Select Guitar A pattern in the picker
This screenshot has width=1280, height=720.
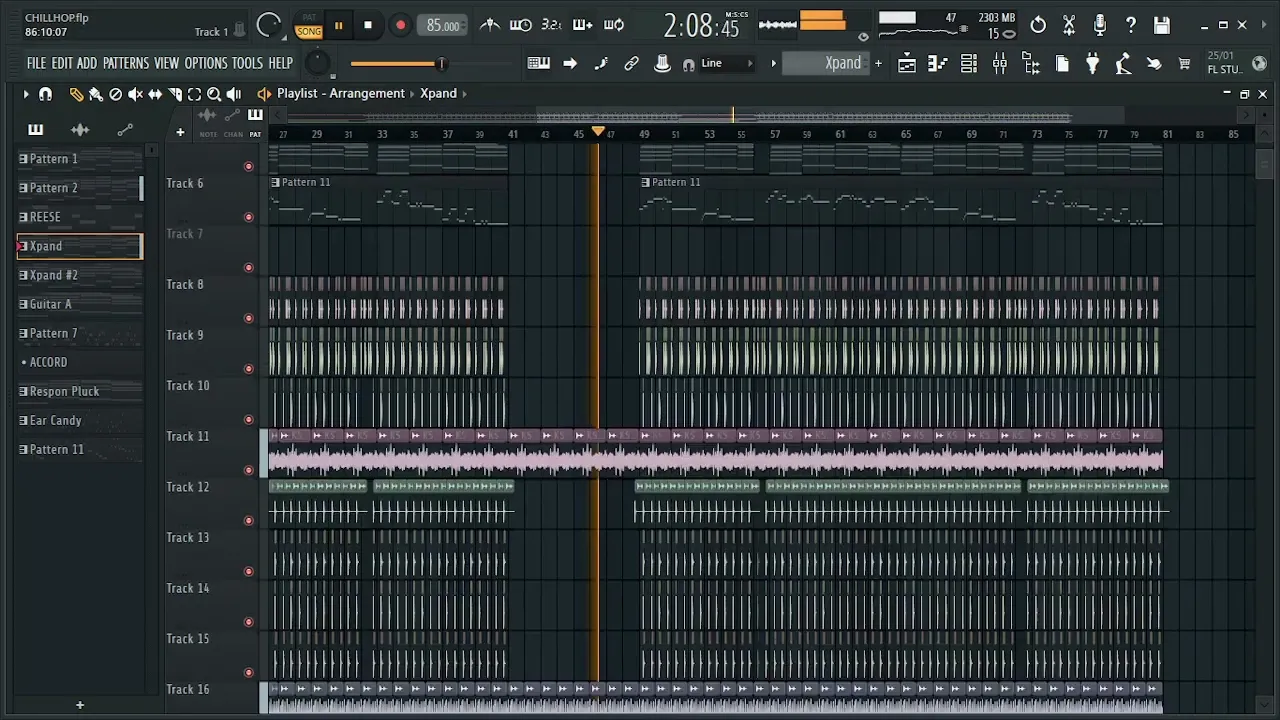(x=80, y=304)
